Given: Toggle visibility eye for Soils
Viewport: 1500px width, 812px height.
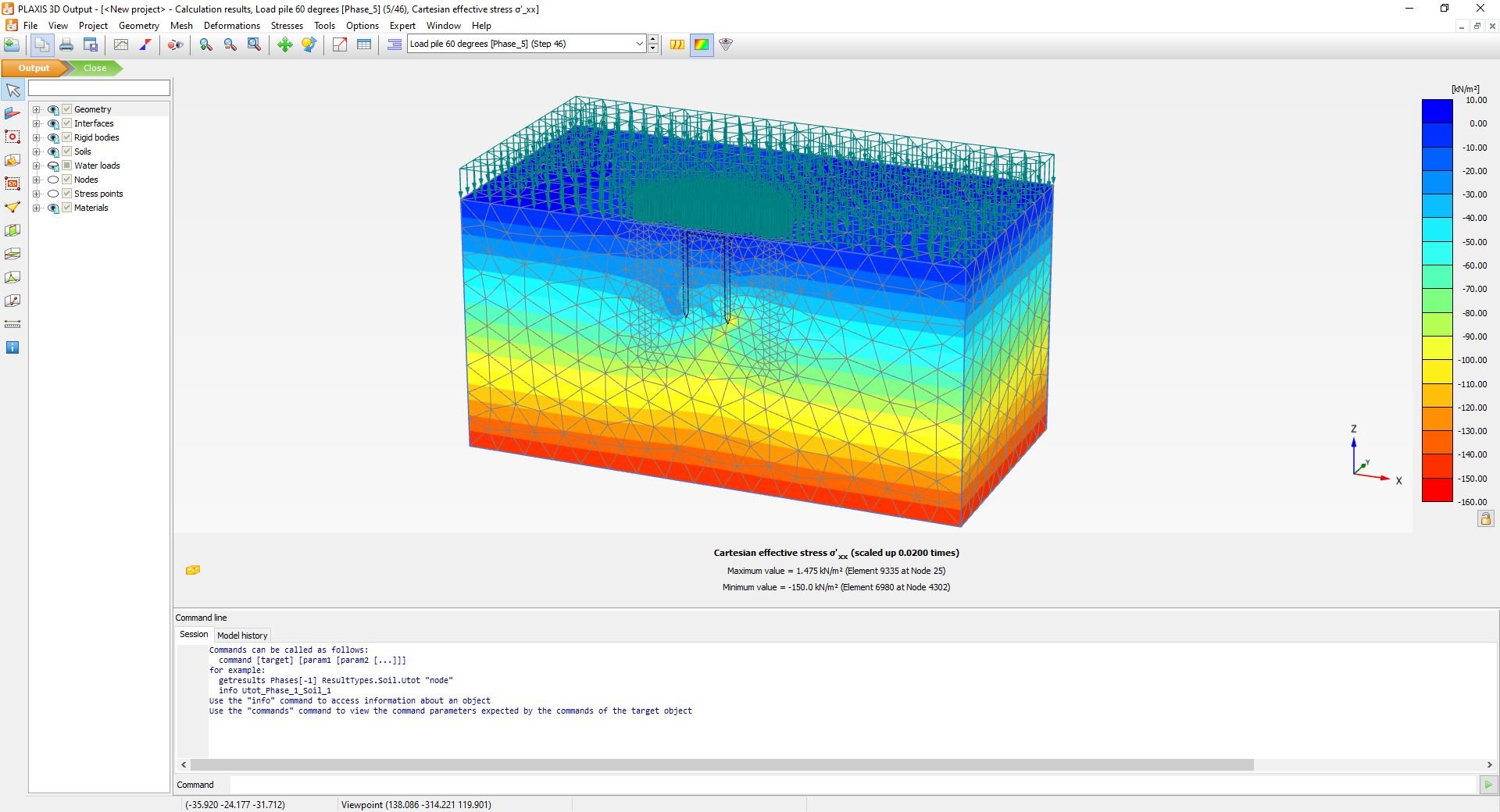Looking at the screenshot, I should click(53, 151).
